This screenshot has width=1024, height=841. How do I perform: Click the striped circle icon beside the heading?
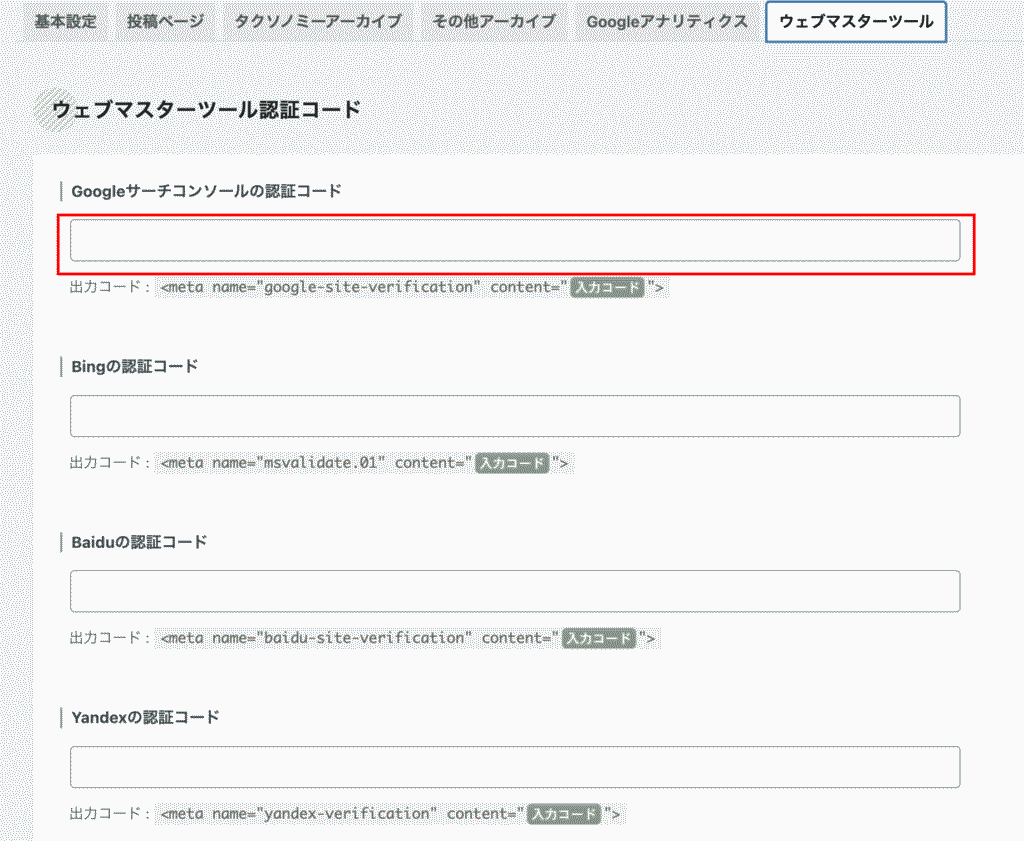click(x=50, y=110)
